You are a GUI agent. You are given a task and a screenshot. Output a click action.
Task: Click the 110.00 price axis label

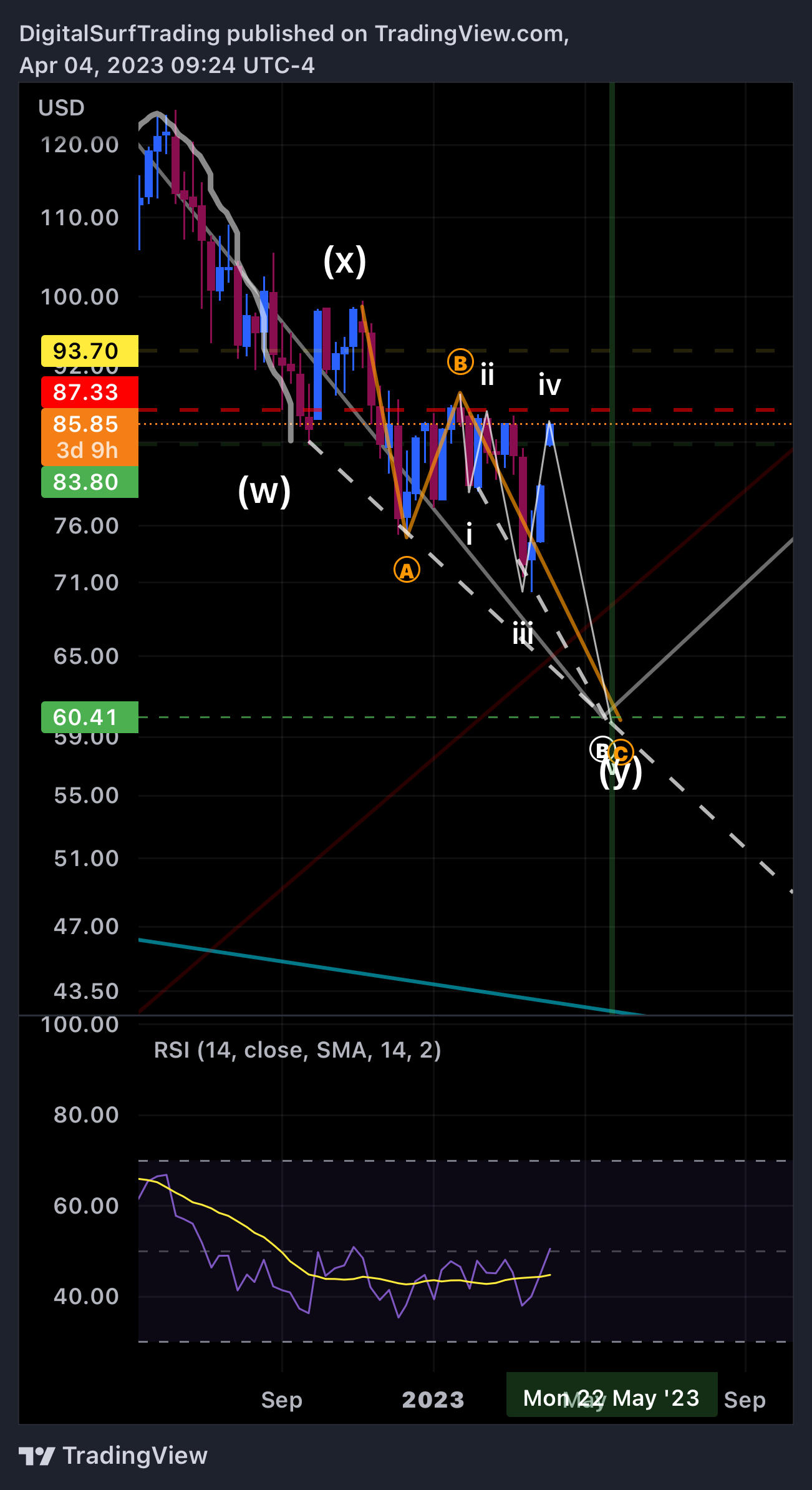80,218
